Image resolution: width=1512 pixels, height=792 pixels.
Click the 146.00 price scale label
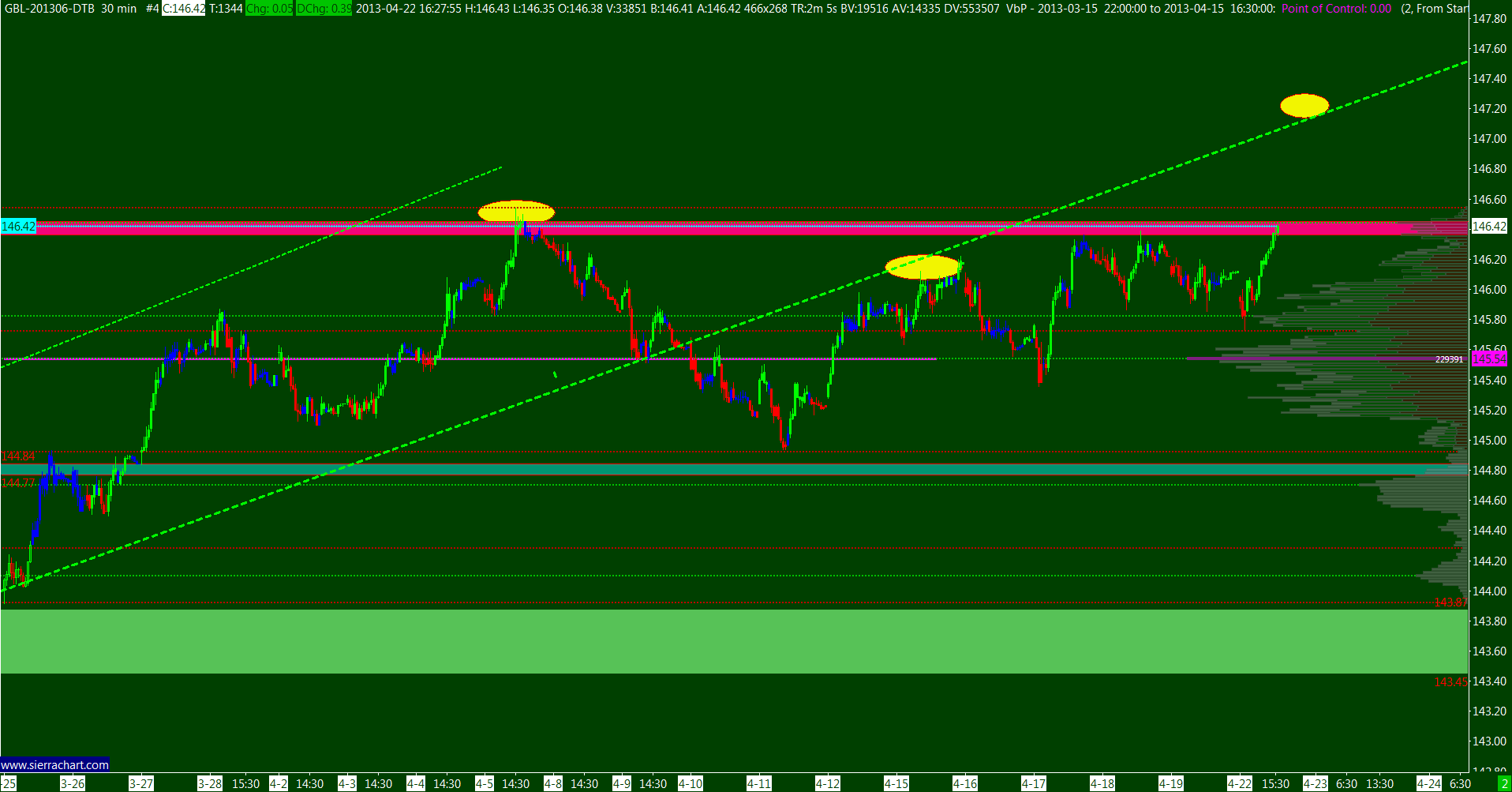click(1489, 290)
